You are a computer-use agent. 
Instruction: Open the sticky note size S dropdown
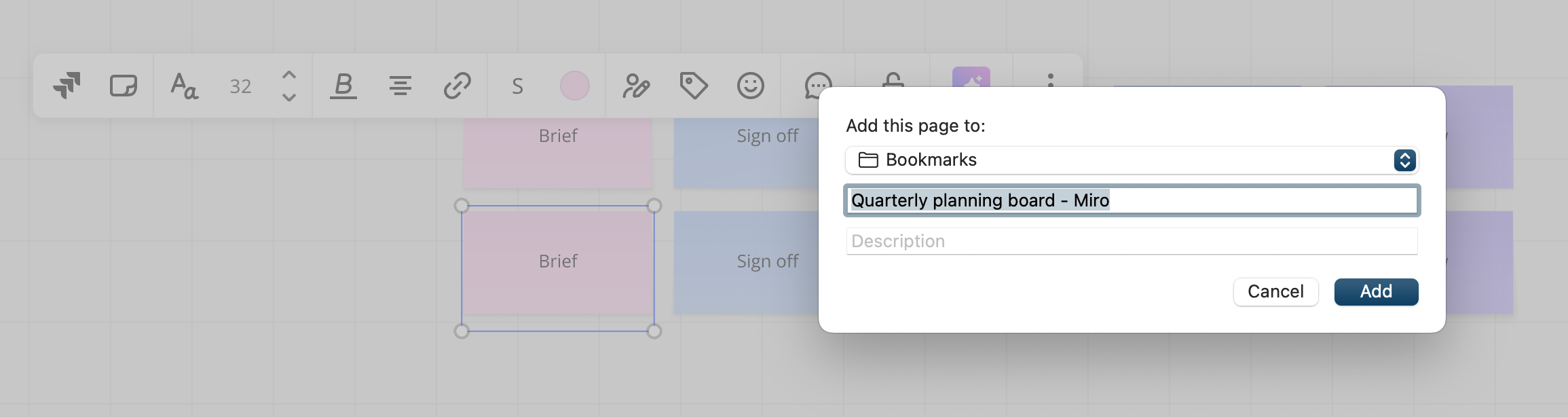click(517, 86)
